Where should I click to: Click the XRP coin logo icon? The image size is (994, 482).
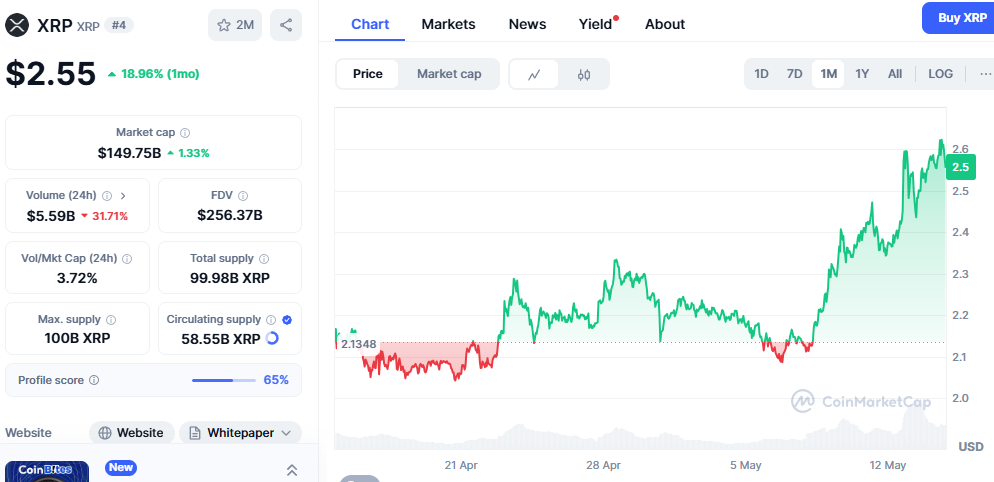tap(18, 25)
